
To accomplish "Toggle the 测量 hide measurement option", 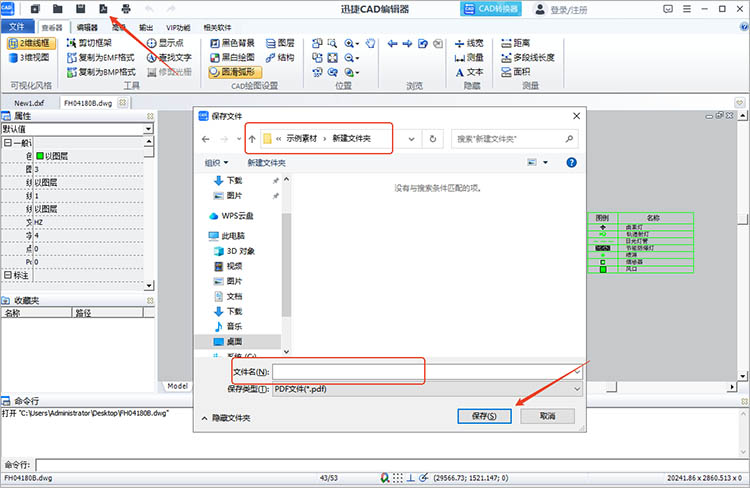I will [x=469, y=58].
